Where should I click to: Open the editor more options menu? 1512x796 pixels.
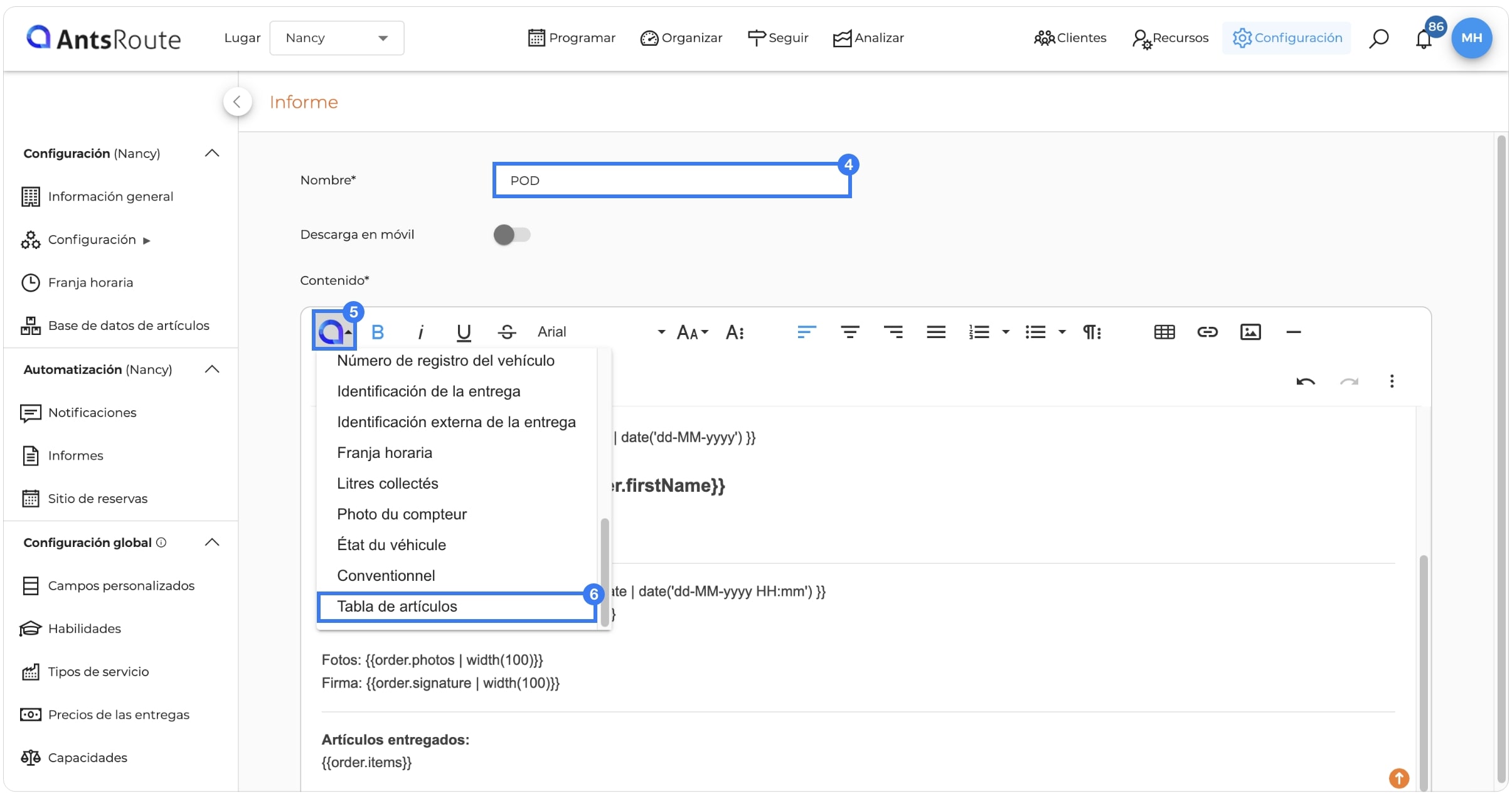pyautogui.click(x=1392, y=381)
